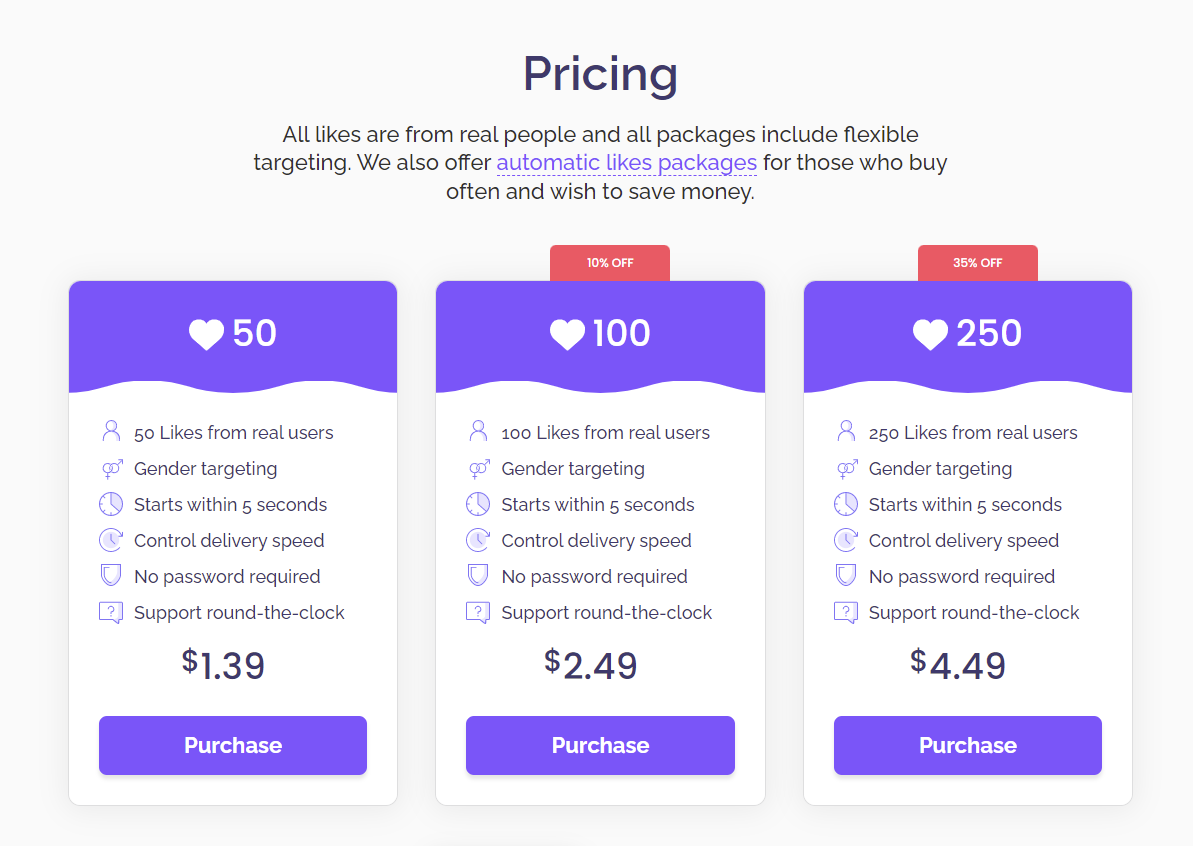Purchase the 50 likes package
This screenshot has height=846, width=1193.
(x=233, y=745)
